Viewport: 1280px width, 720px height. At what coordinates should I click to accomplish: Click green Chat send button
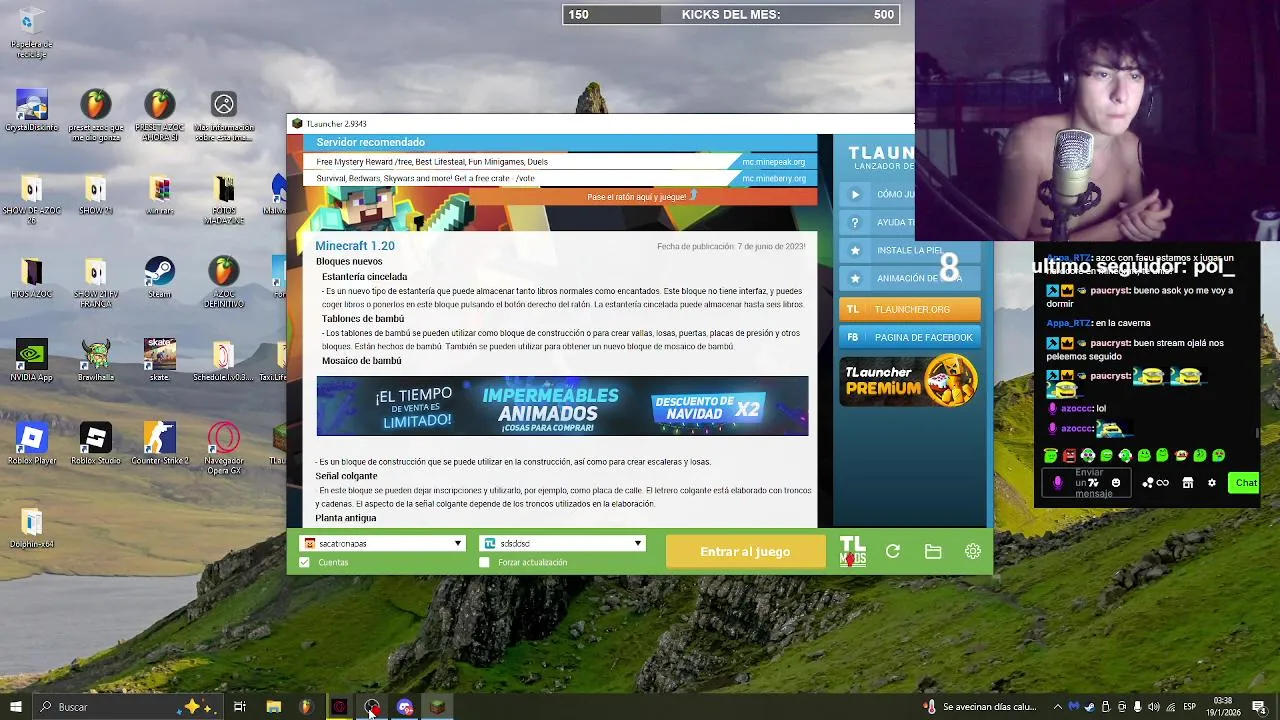[1245, 483]
